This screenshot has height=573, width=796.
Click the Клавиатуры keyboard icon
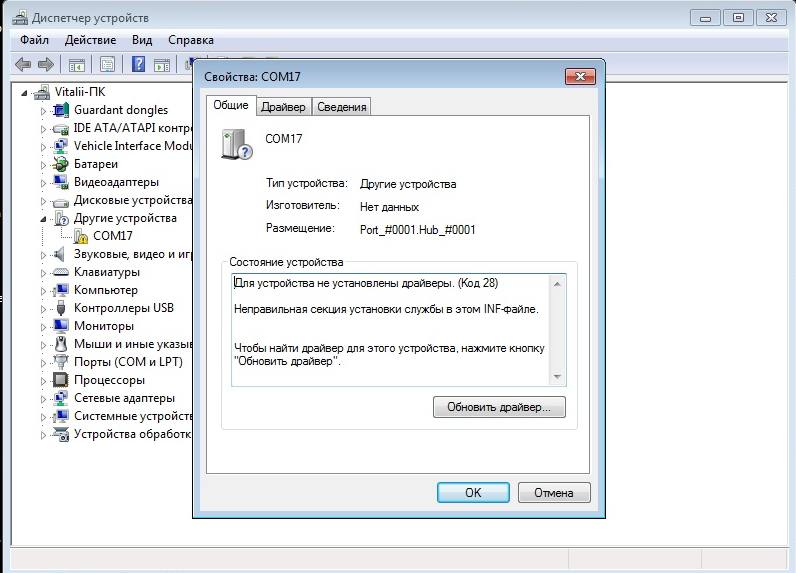62,272
